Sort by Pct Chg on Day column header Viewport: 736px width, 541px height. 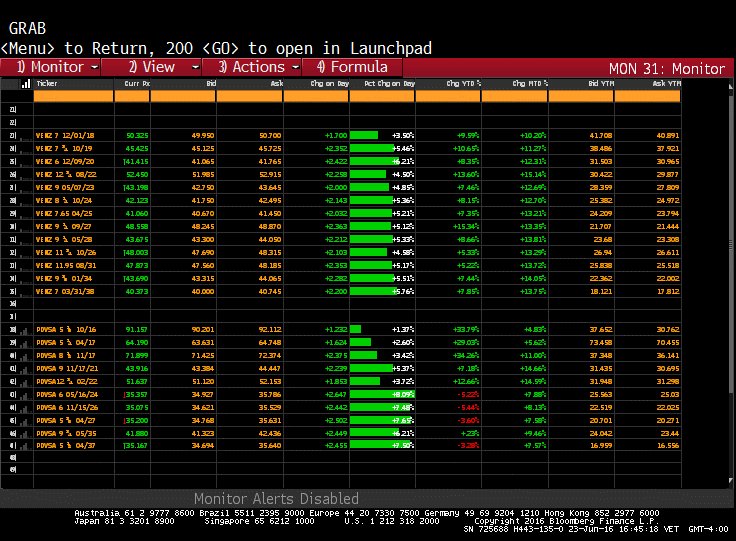(x=390, y=84)
